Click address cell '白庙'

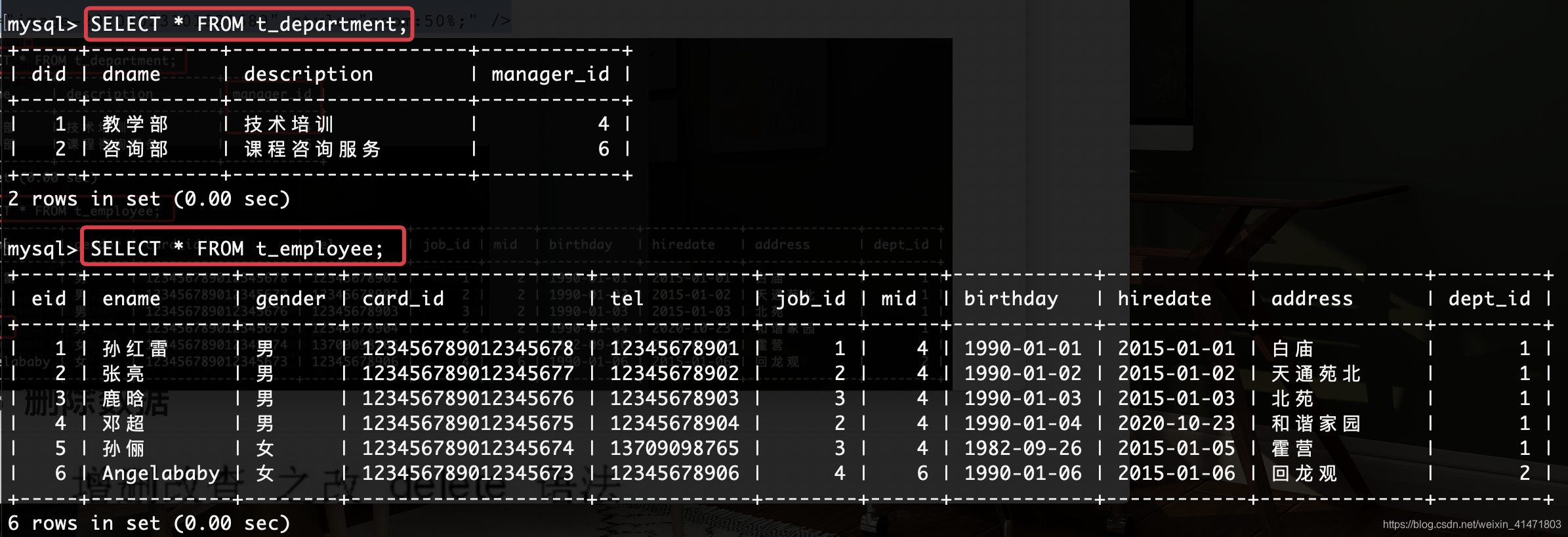pos(1292,349)
